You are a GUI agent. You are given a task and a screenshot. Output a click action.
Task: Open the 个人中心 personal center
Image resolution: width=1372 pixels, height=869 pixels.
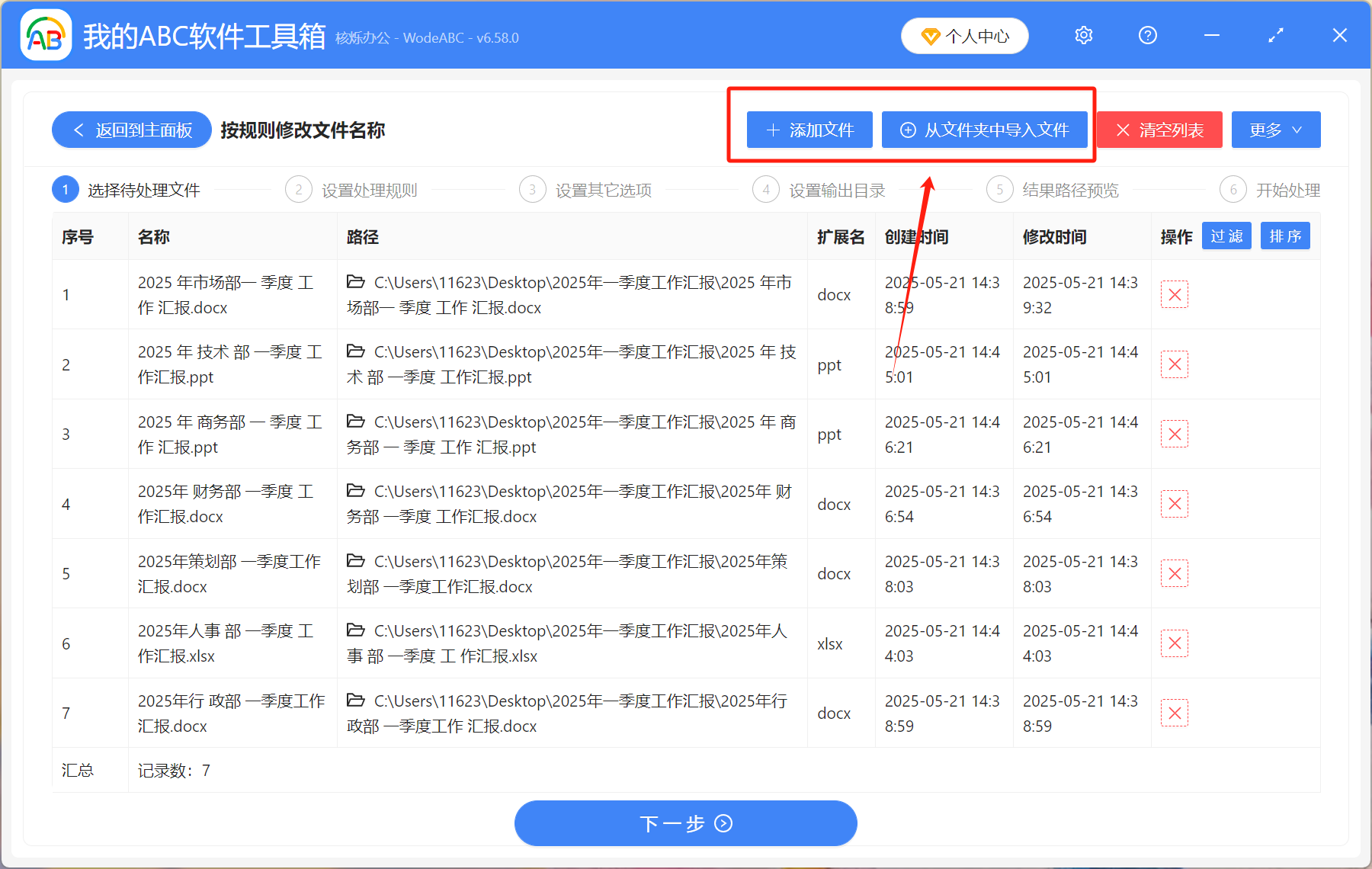point(964,36)
